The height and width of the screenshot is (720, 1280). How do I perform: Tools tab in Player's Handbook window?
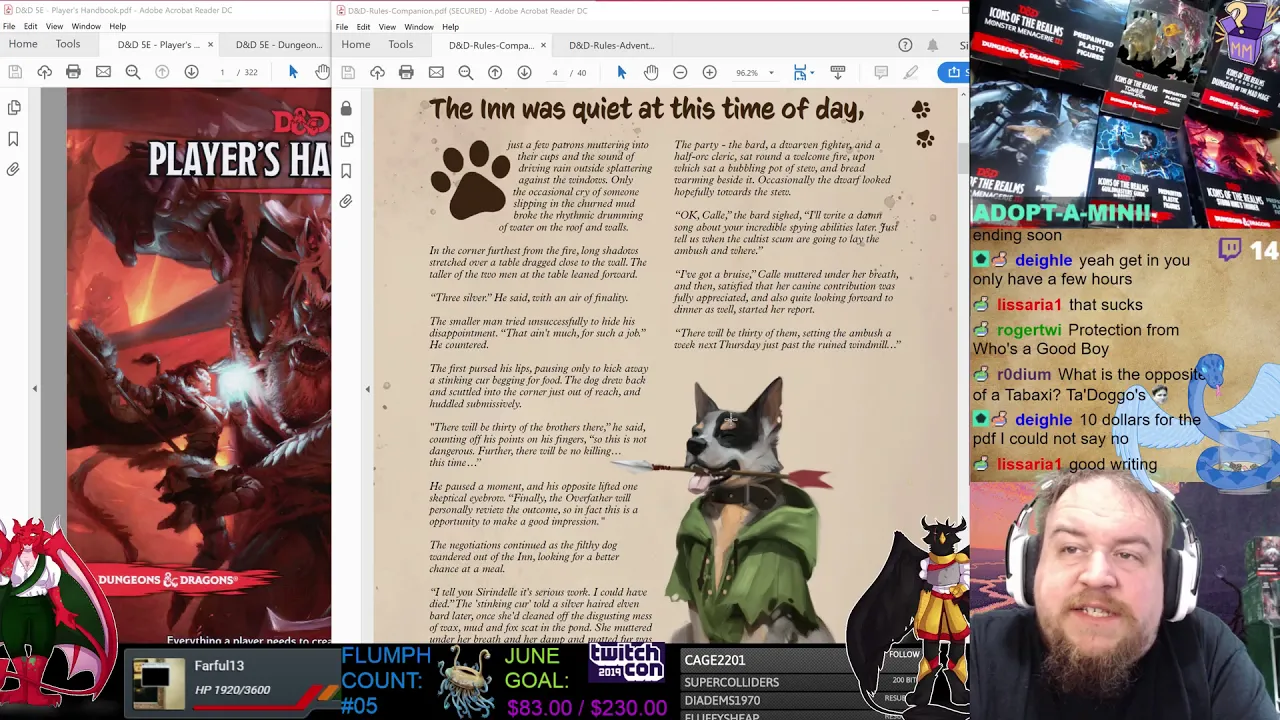68,44
